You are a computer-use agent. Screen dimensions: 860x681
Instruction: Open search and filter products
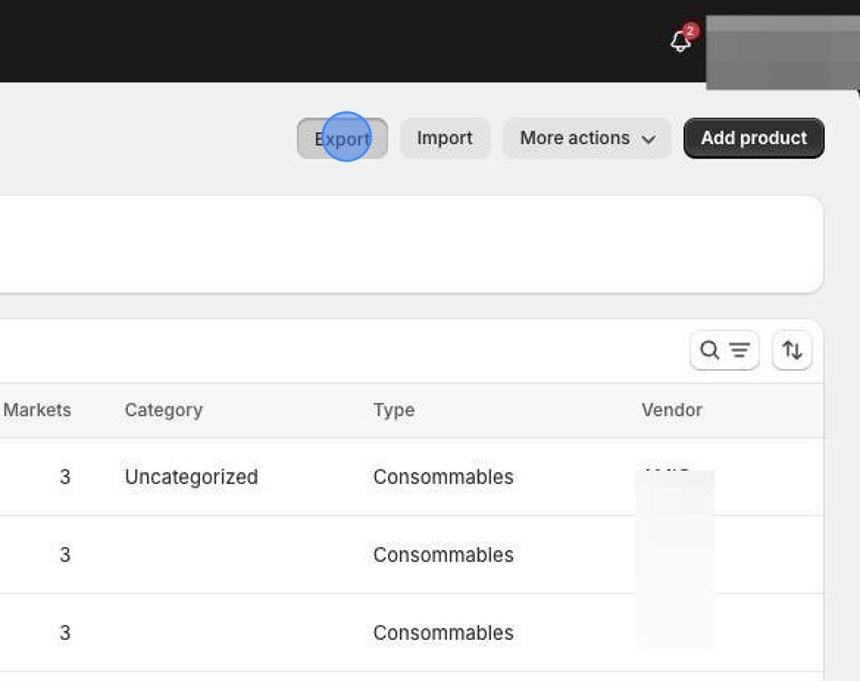tap(724, 350)
